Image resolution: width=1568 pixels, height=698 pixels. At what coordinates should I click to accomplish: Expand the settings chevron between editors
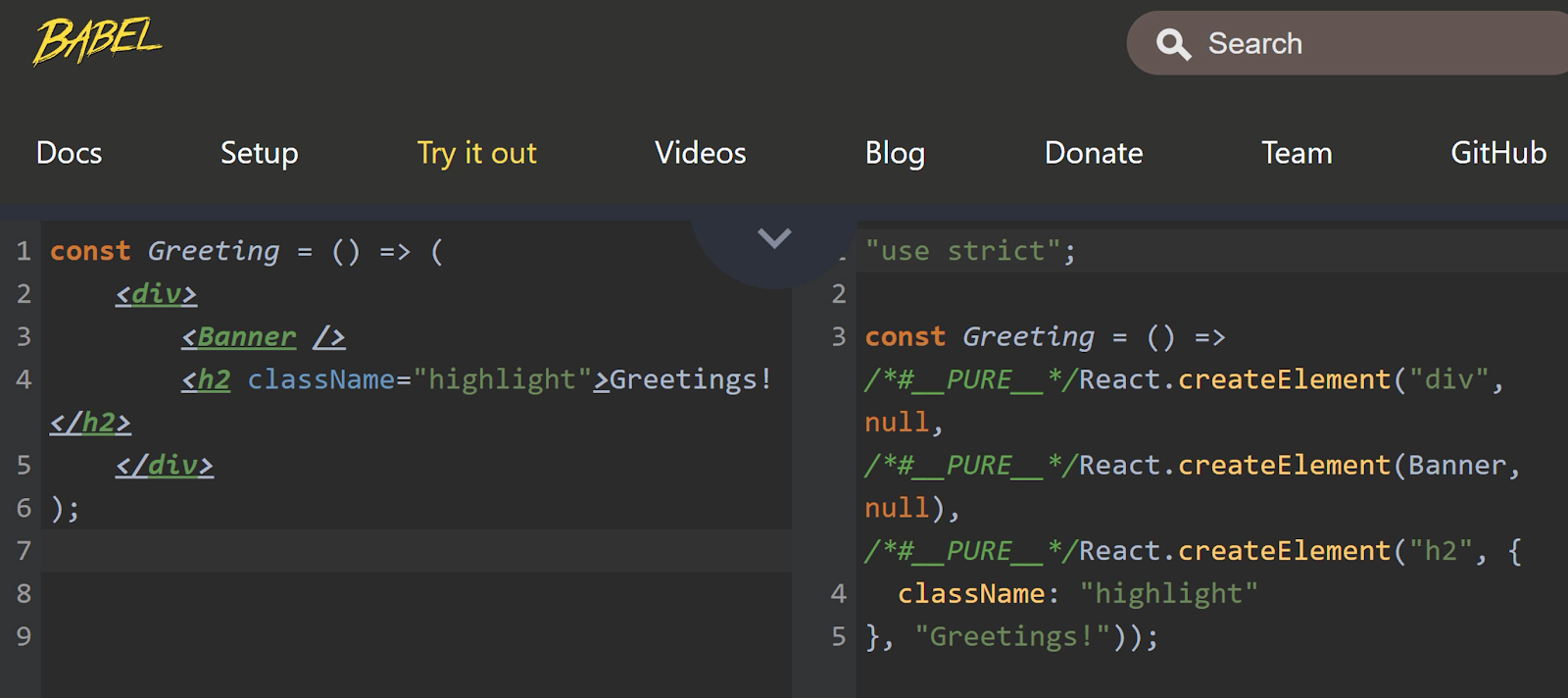tap(774, 238)
